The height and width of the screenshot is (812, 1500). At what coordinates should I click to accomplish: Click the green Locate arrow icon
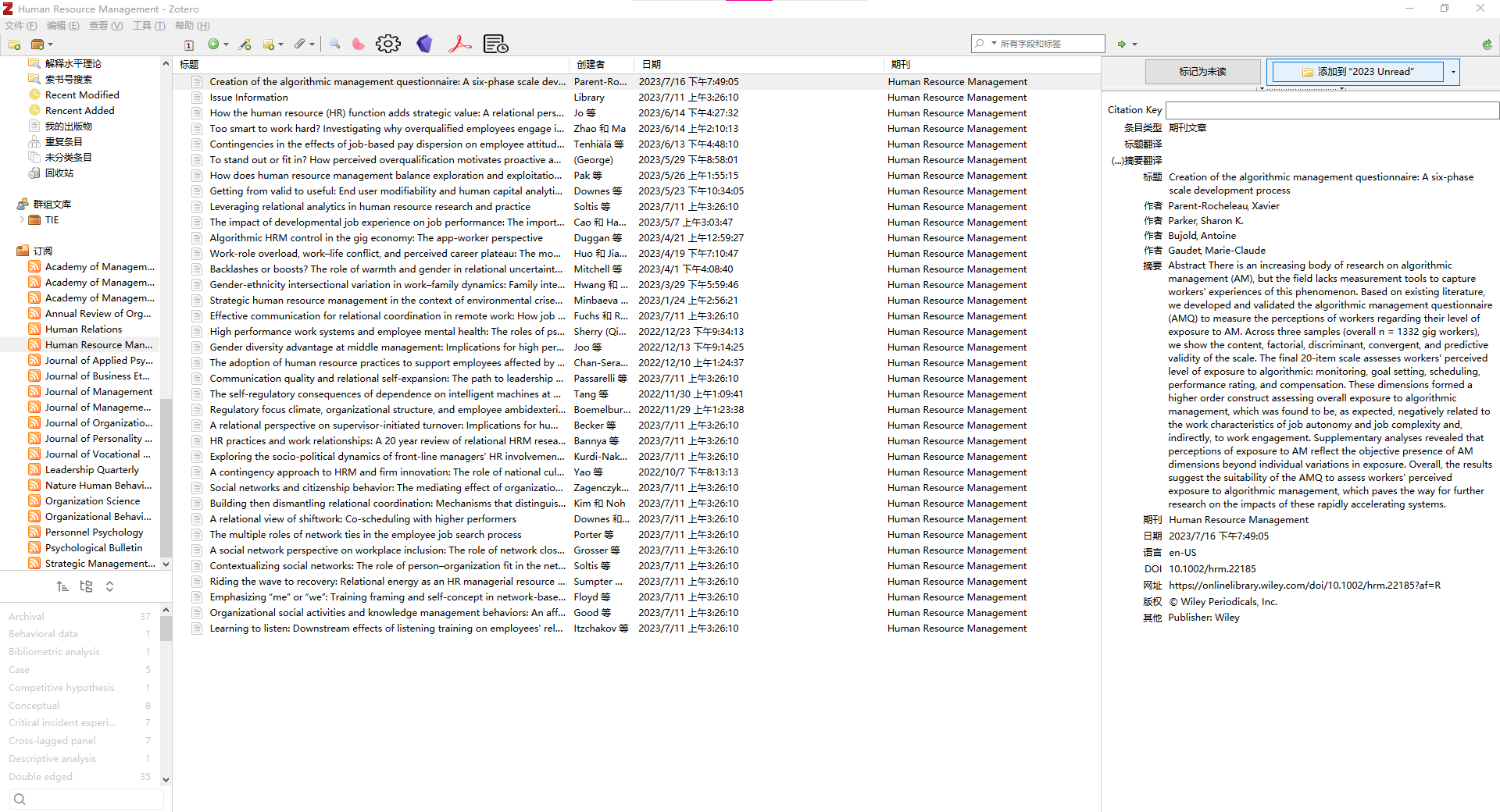click(x=1122, y=45)
